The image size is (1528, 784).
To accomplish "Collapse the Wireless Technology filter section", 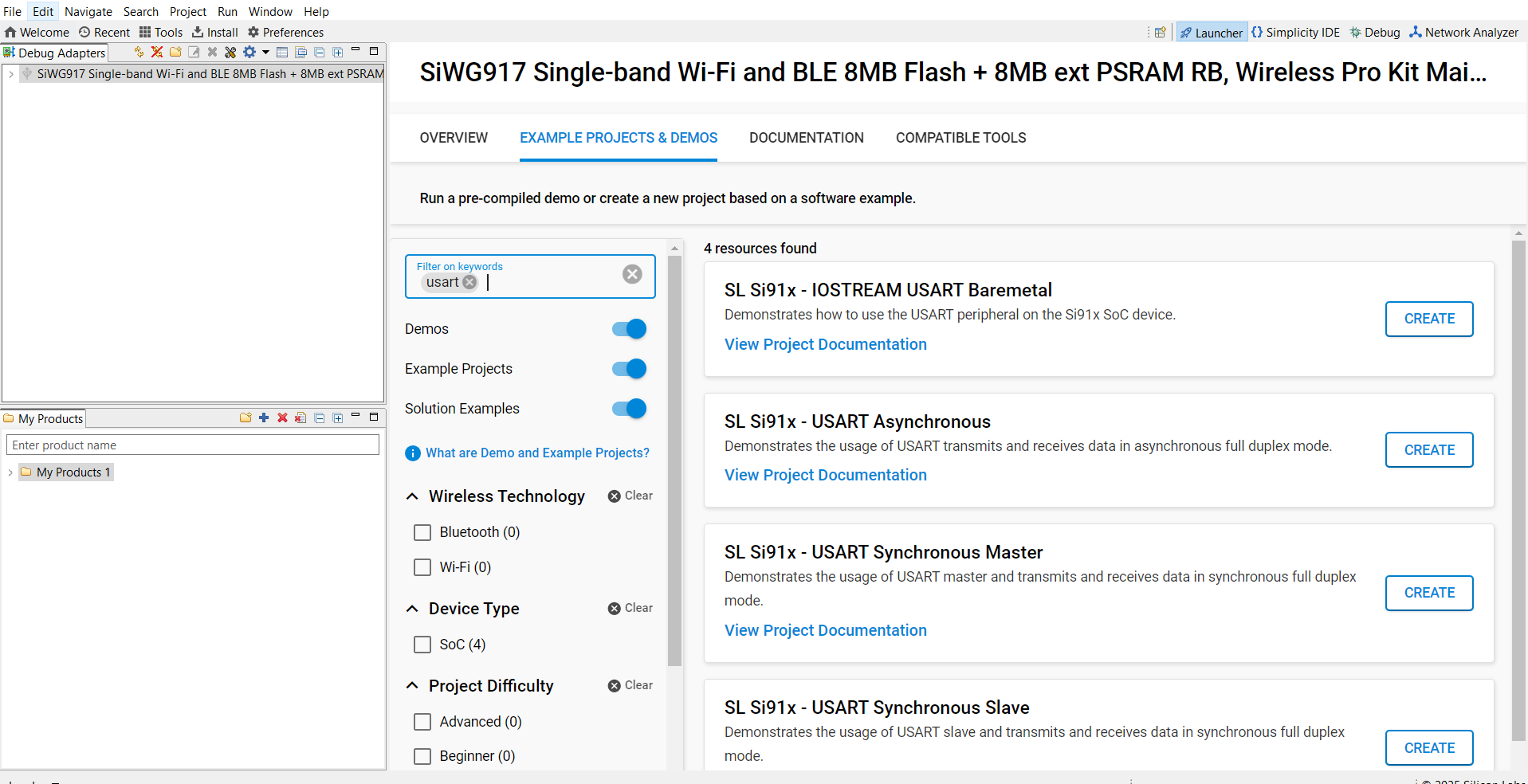I will coord(412,496).
